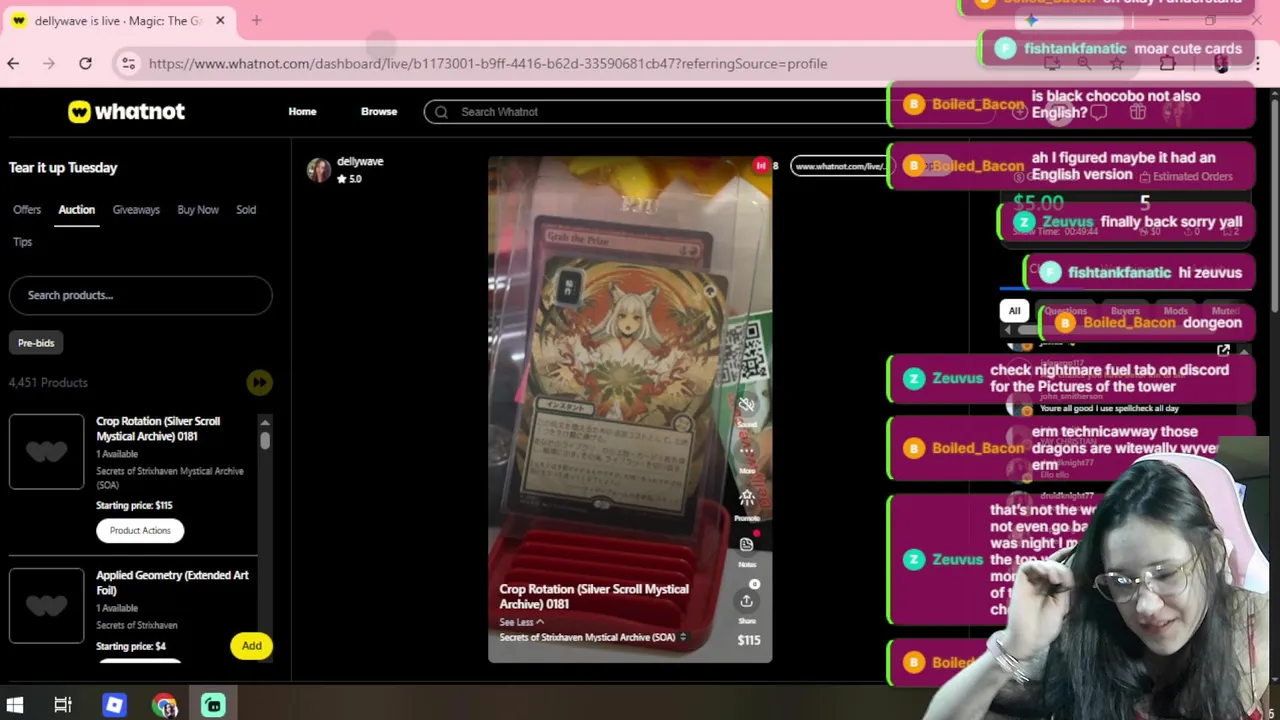Expand Secrets of Strixhaven category dropdown

tap(592, 637)
